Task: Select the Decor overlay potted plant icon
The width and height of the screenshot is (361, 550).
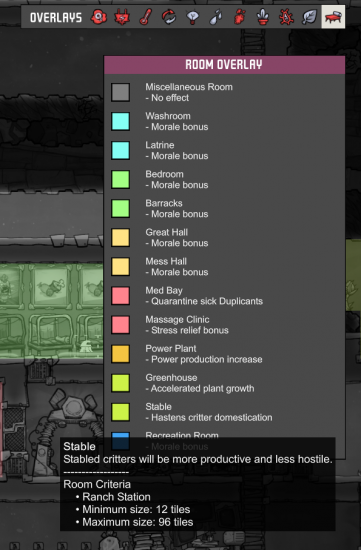Action: (x=263, y=17)
